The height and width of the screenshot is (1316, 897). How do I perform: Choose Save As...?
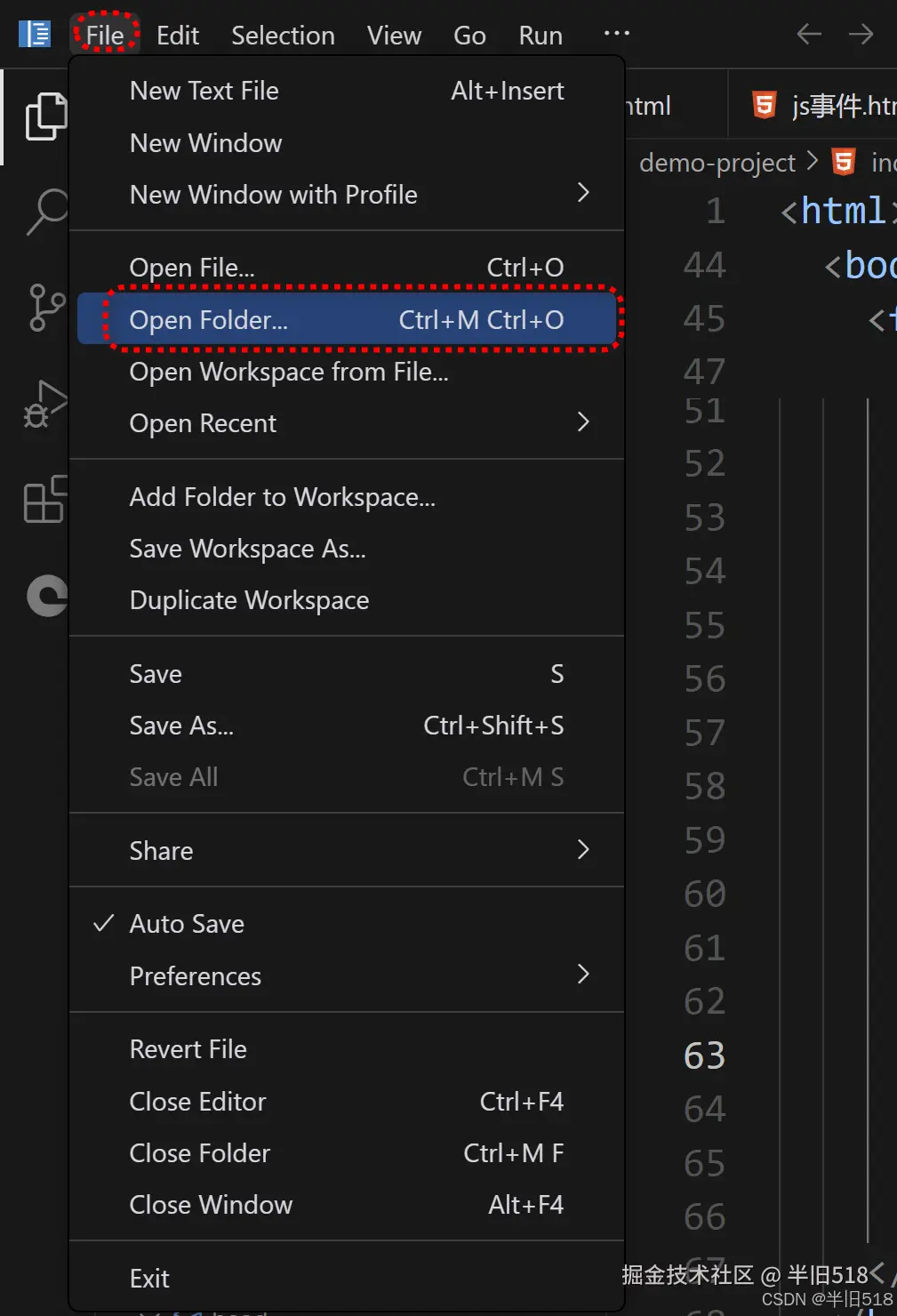(347, 726)
